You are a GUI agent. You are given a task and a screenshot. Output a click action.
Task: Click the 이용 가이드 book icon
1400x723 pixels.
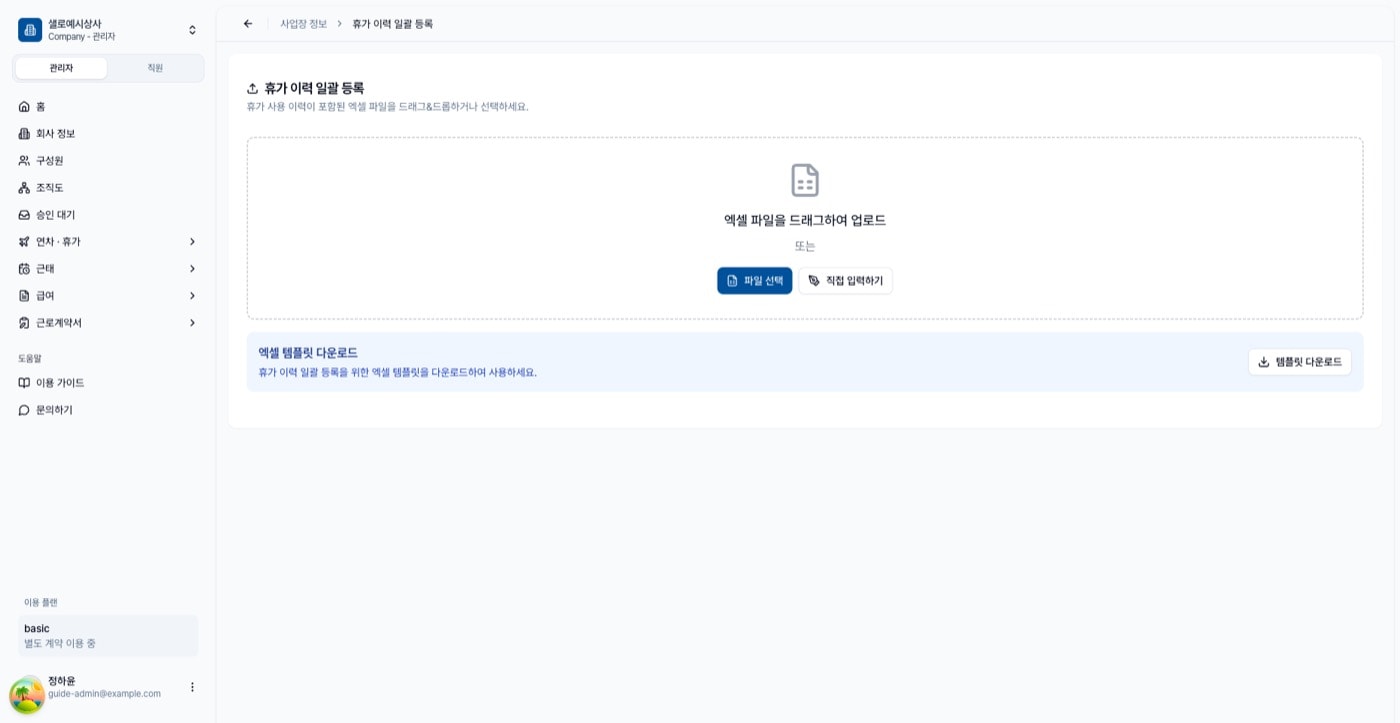tap(24, 382)
